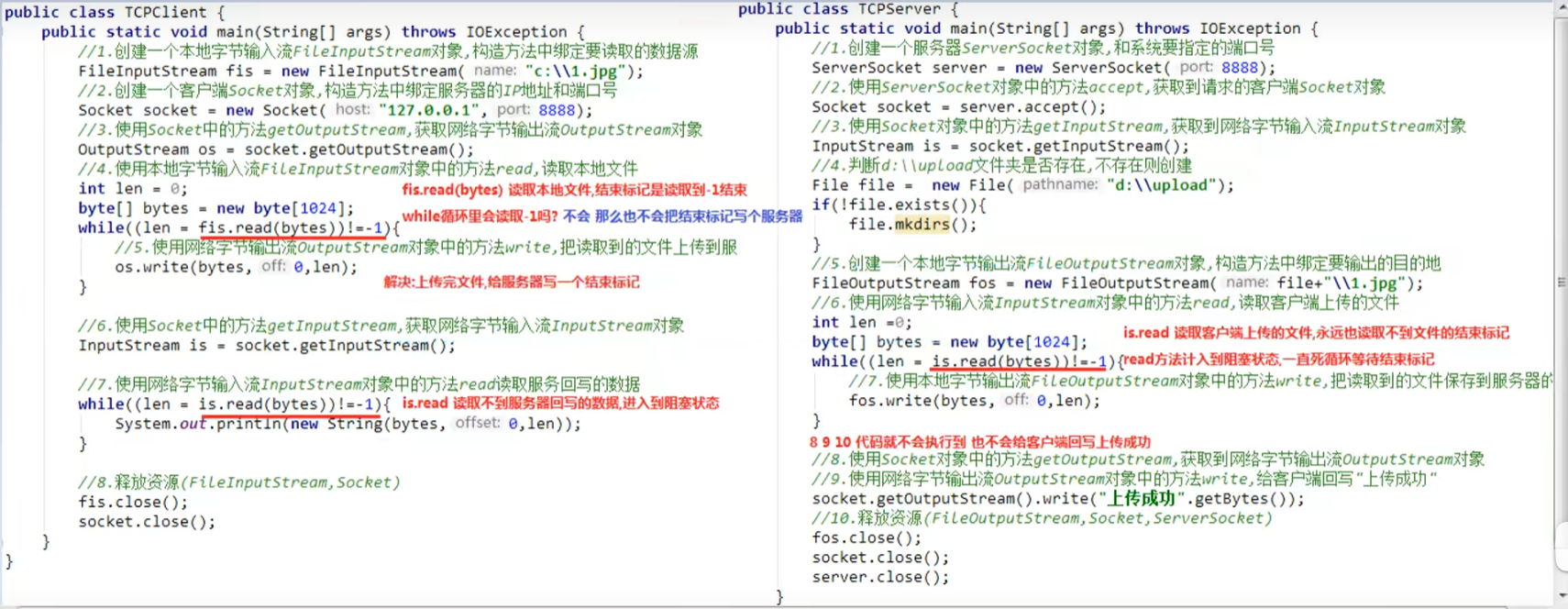
Task: Click 'byte[] bytes = new byte[1024]' in TCPServer
Action: [949, 342]
